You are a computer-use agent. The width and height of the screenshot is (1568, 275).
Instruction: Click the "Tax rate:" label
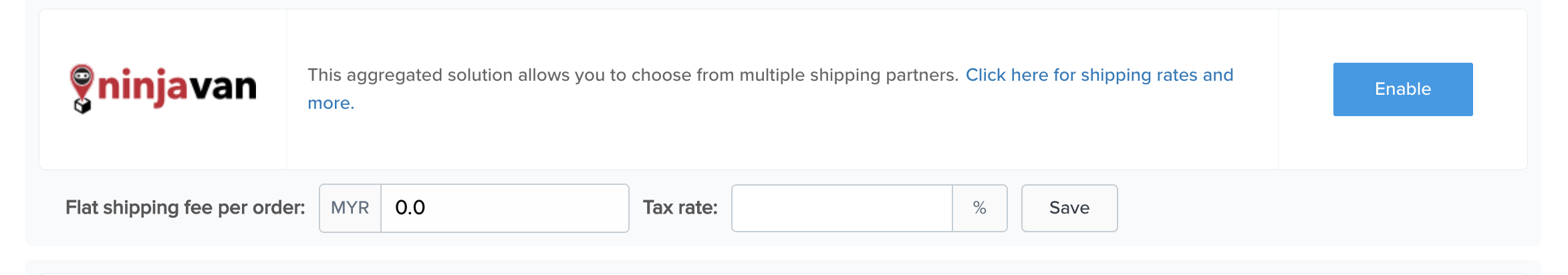click(x=680, y=208)
